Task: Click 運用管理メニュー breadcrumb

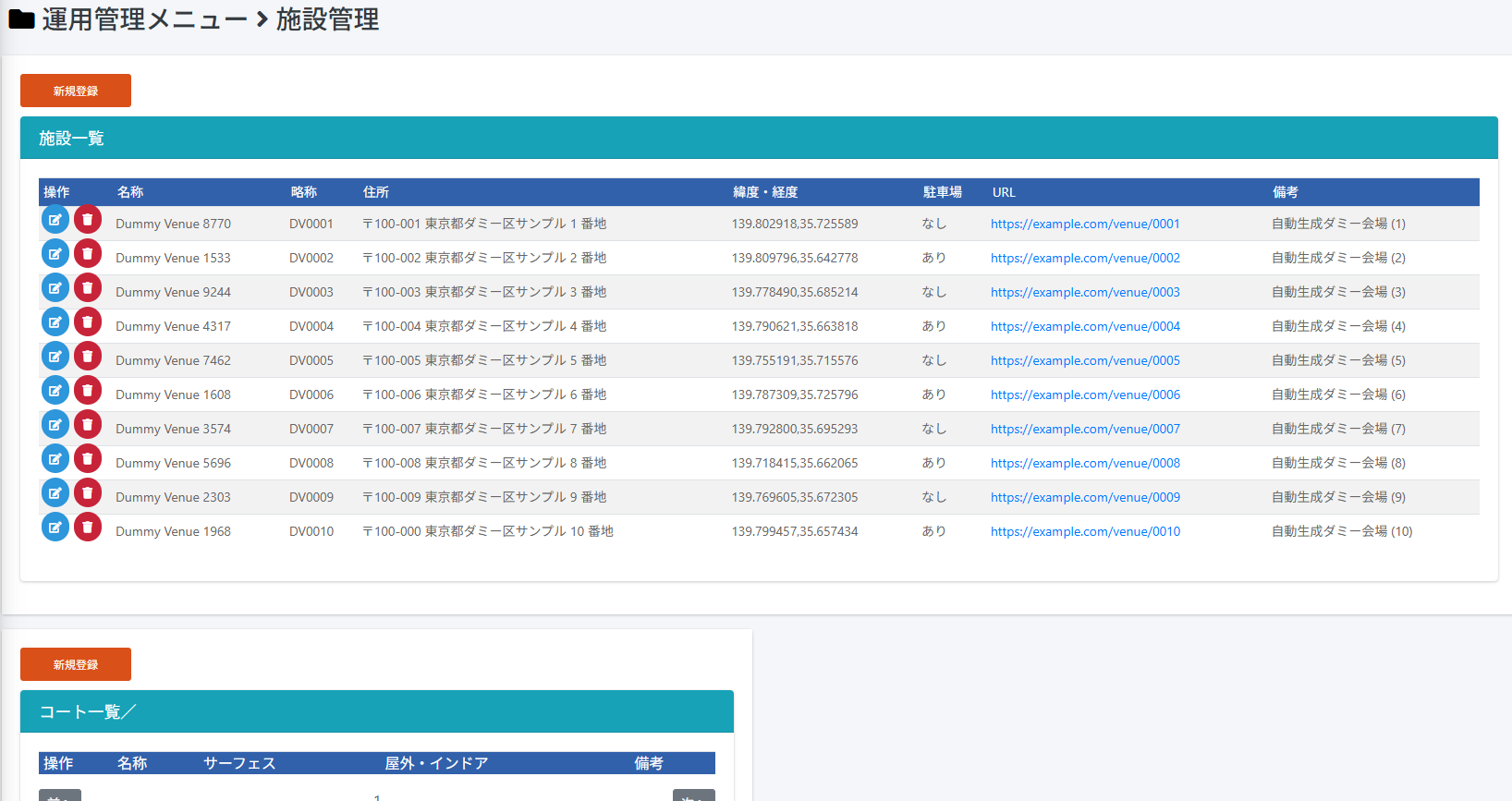Action: click(144, 19)
